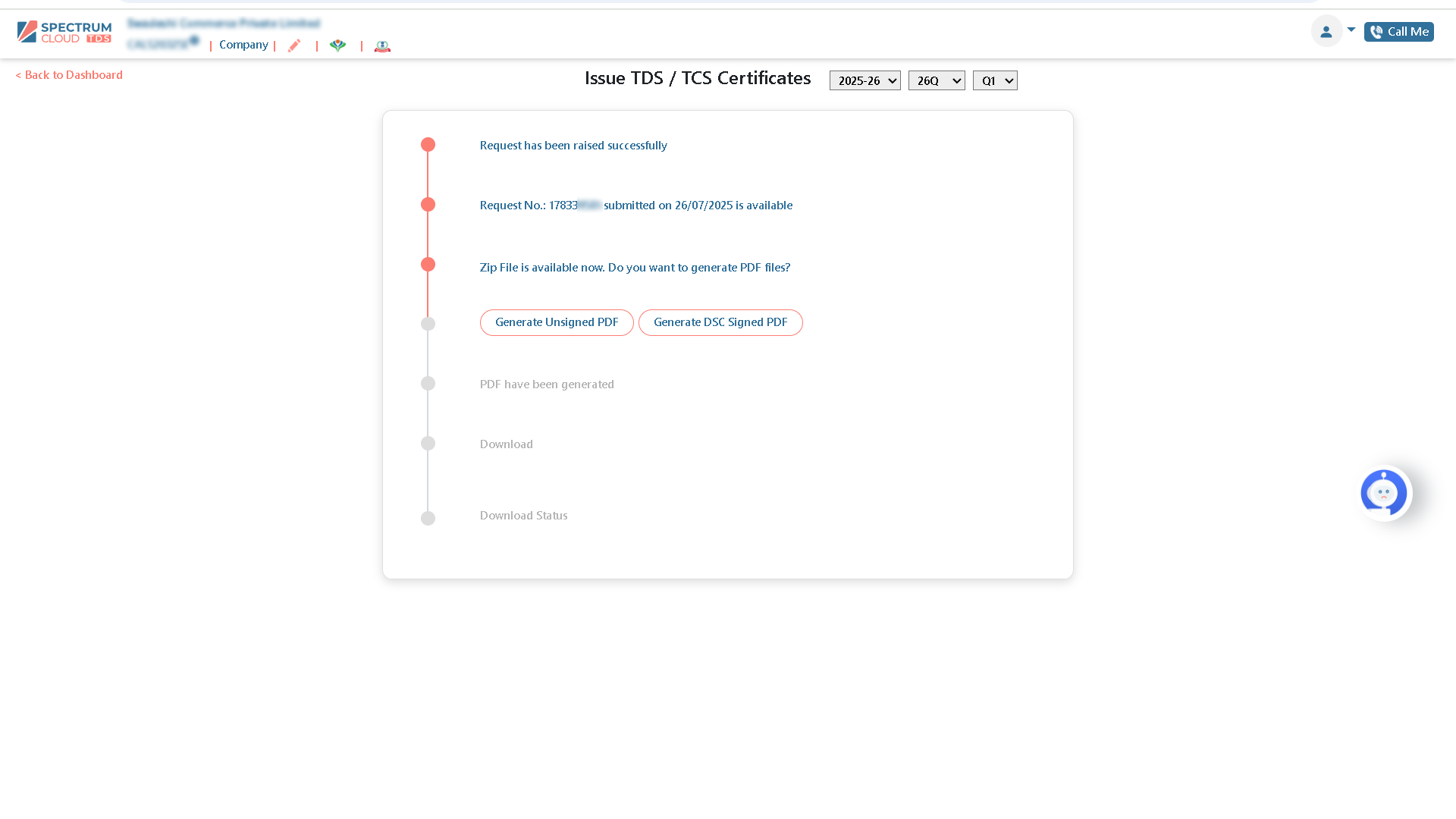Image resolution: width=1456 pixels, height=819 pixels.
Task: Go Back to Dashboard link
Action: [69, 75]
